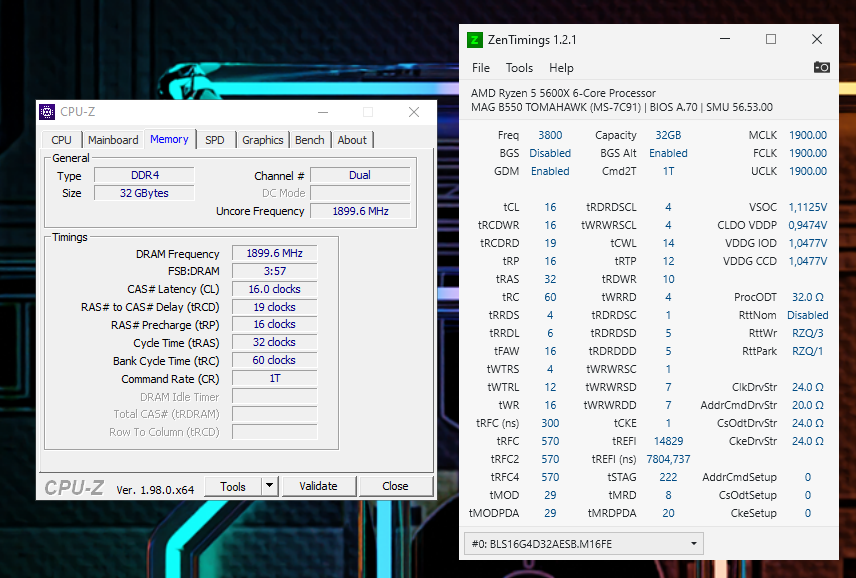
Task: Click the Size 32 GBytes field
Action: (144, 193)
